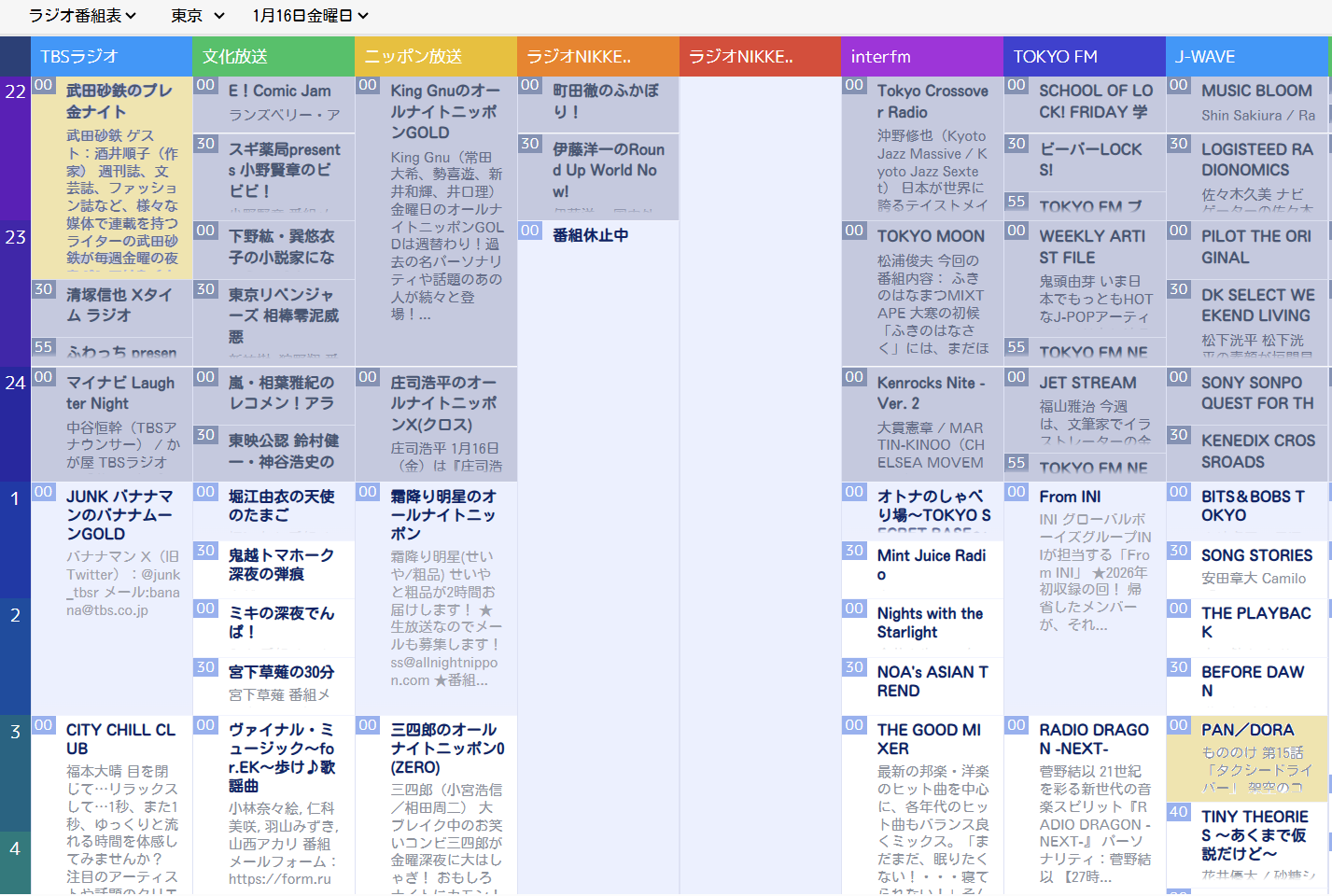This screenshot has height=896, width=1332.
Task: Select the TOKYO FM station header
Action: (1084, 57)
